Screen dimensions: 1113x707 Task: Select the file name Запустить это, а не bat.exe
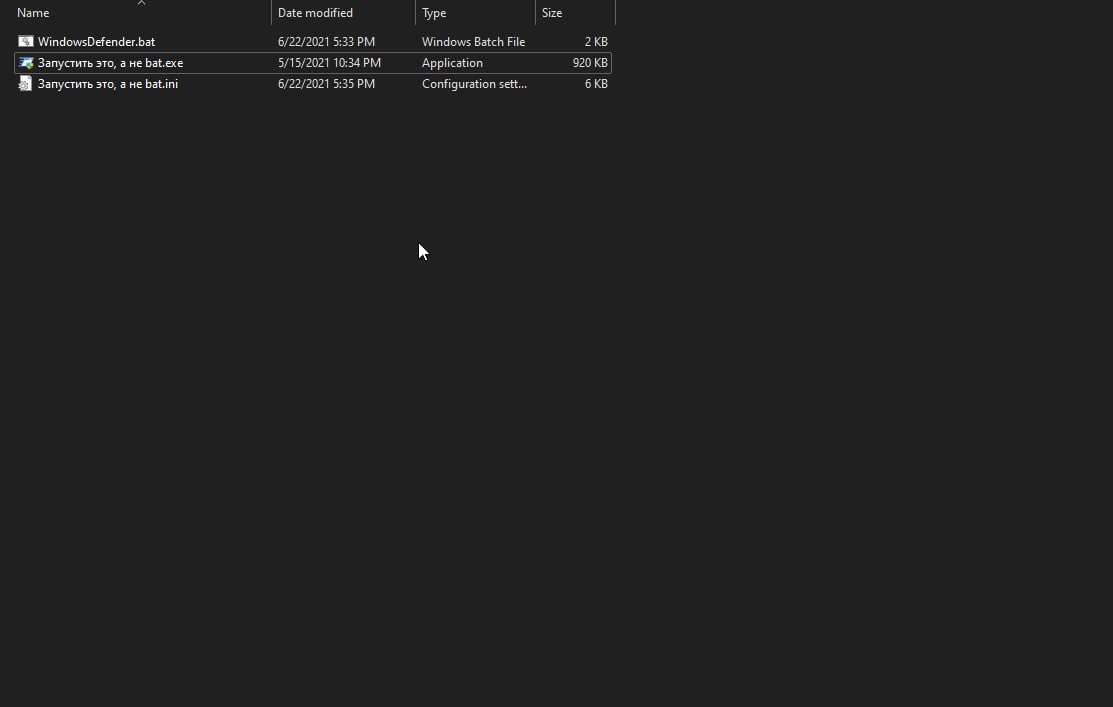(x=111, y=63)
